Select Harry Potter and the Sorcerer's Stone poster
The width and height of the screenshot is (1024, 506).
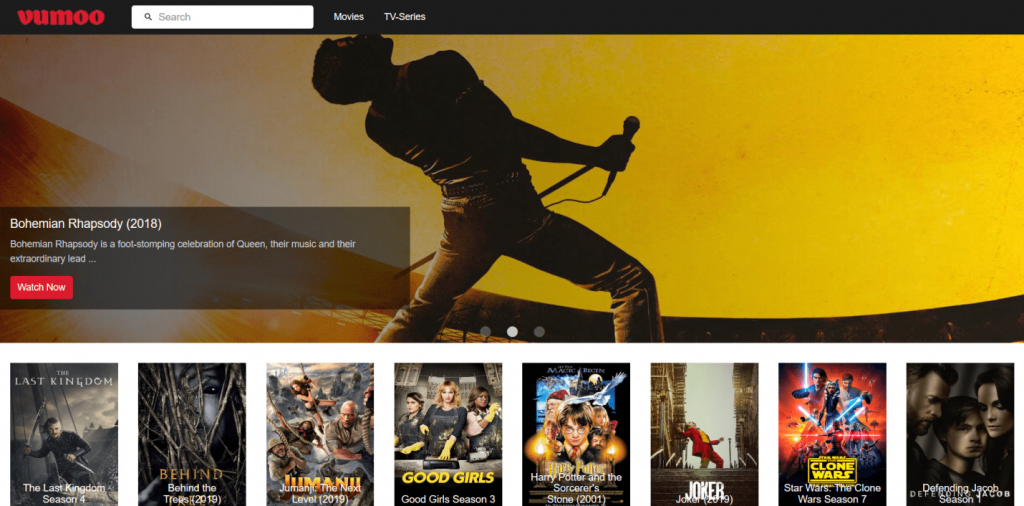tap(576, 434)
